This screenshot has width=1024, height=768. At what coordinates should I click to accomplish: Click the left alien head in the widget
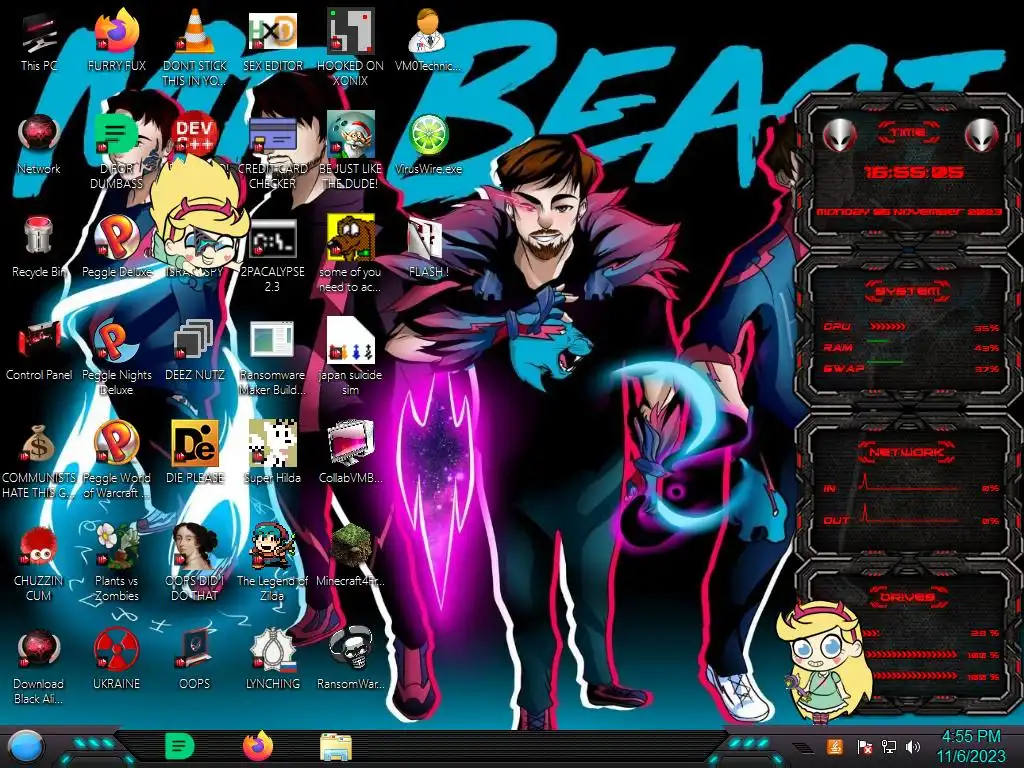(839, 136)
